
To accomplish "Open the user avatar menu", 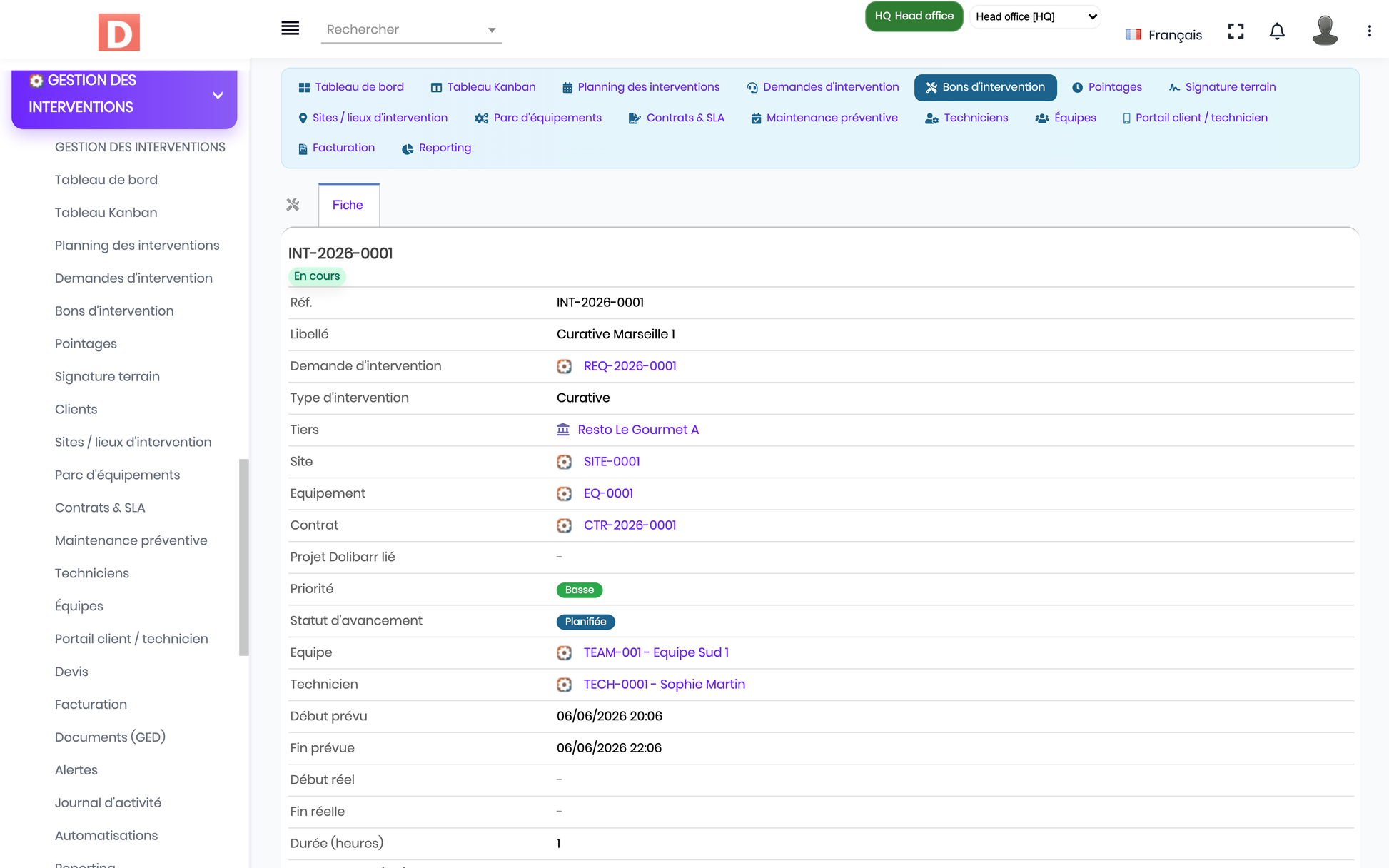I will [x=1325, y=31].
